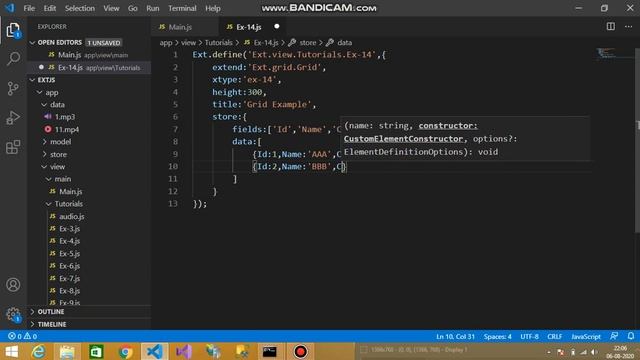Open Visual Studio purple taskbar icon
640x360 pixels.
(184, 351)
